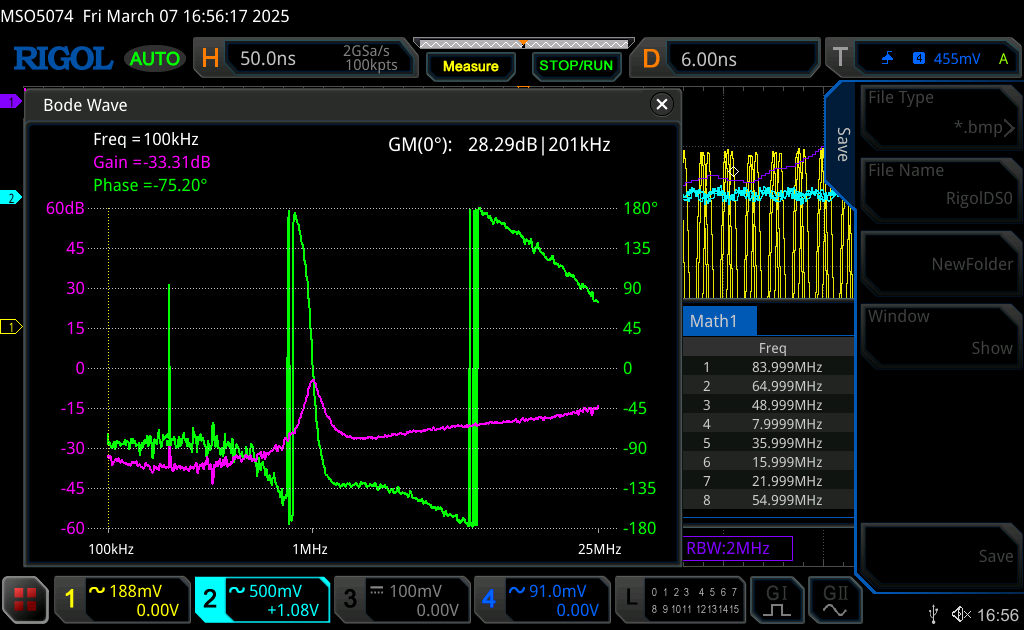Close the Bode Wave window
Image resolution: width=1024 pixels, height=630 pixels.
(x=661, y=104)
